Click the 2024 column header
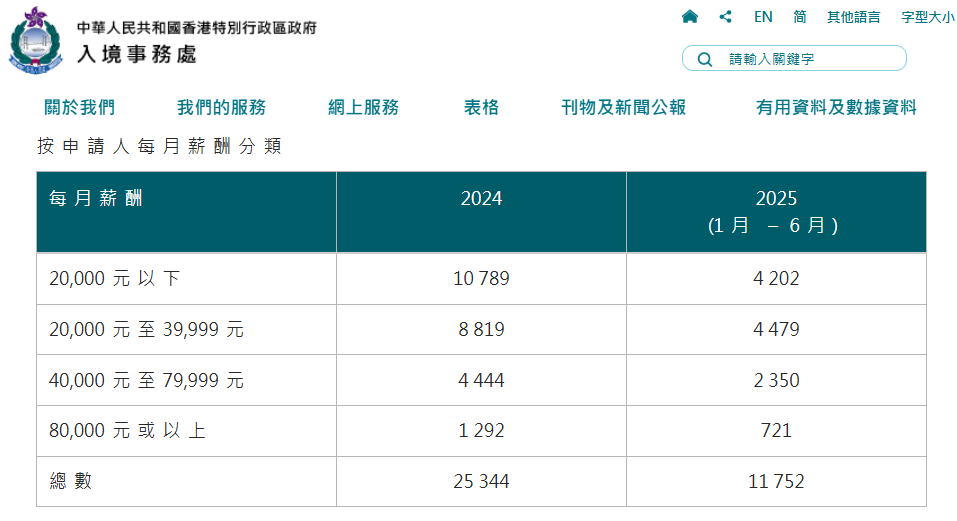Screen dimensions: 957x521 tap(481, 199)
